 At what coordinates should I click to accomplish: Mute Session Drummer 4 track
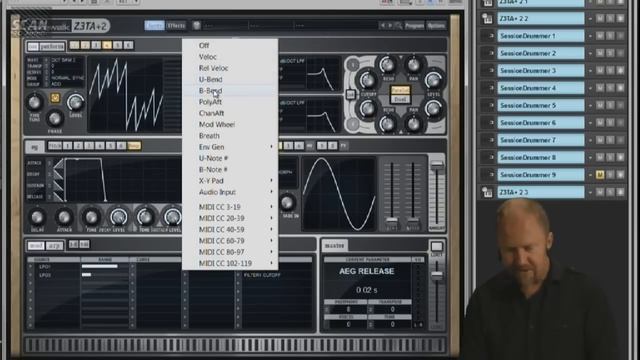pos(600,88)
